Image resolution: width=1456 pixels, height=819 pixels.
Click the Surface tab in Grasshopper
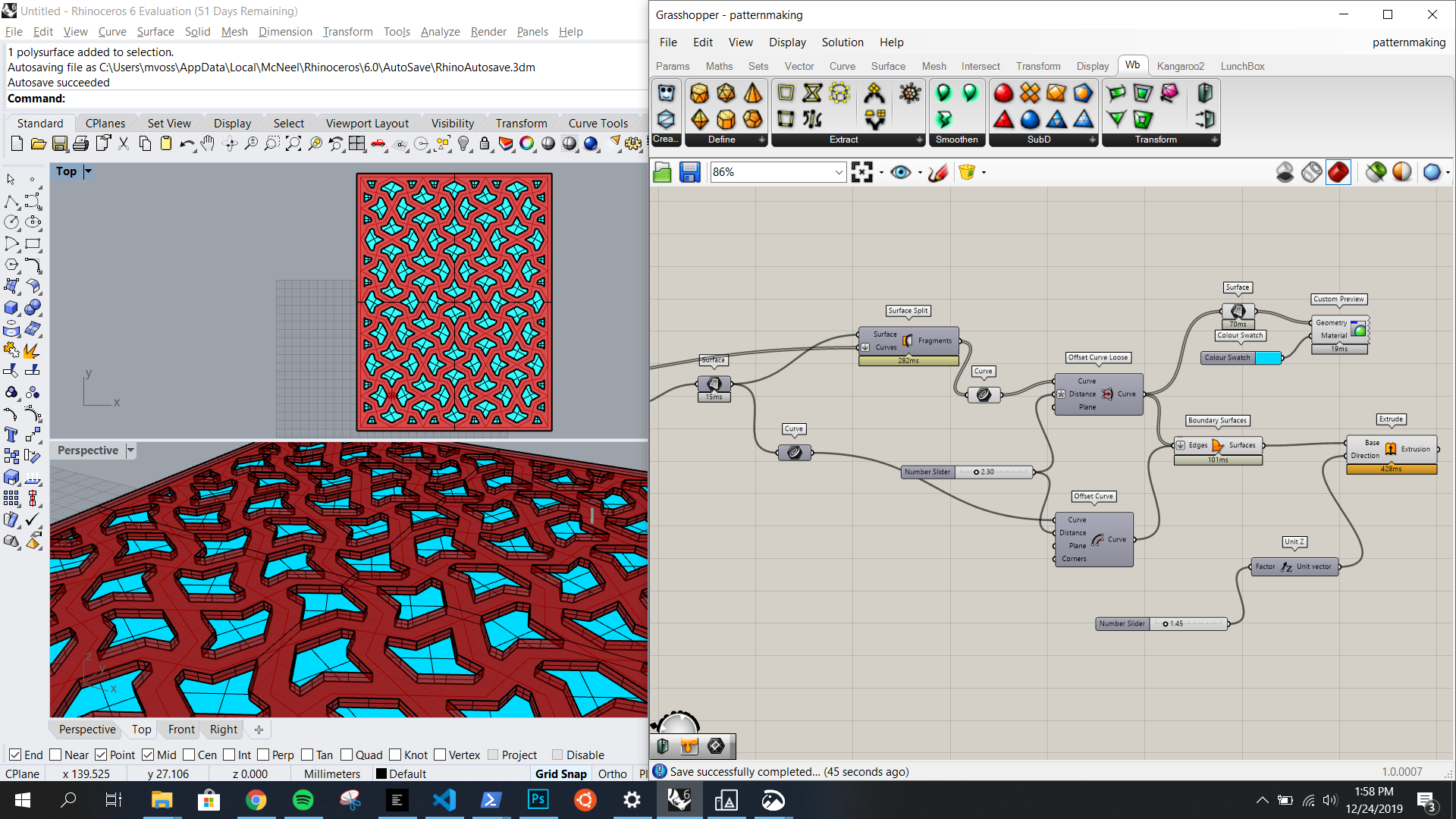(888, 66)
